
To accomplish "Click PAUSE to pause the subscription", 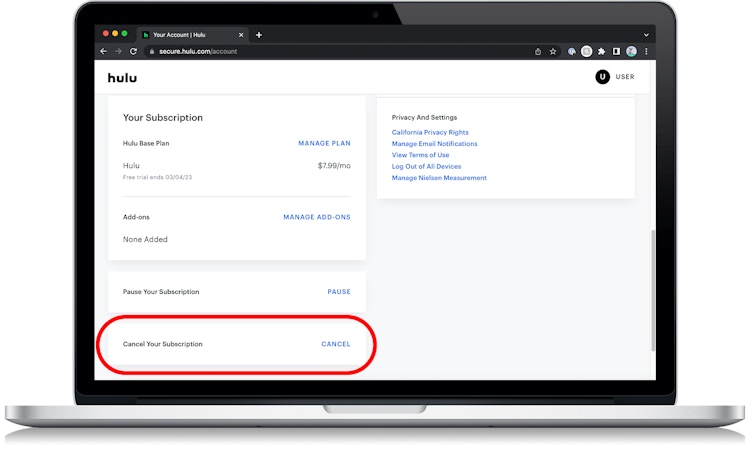I will pyautogui.click(x=339, y=291).
